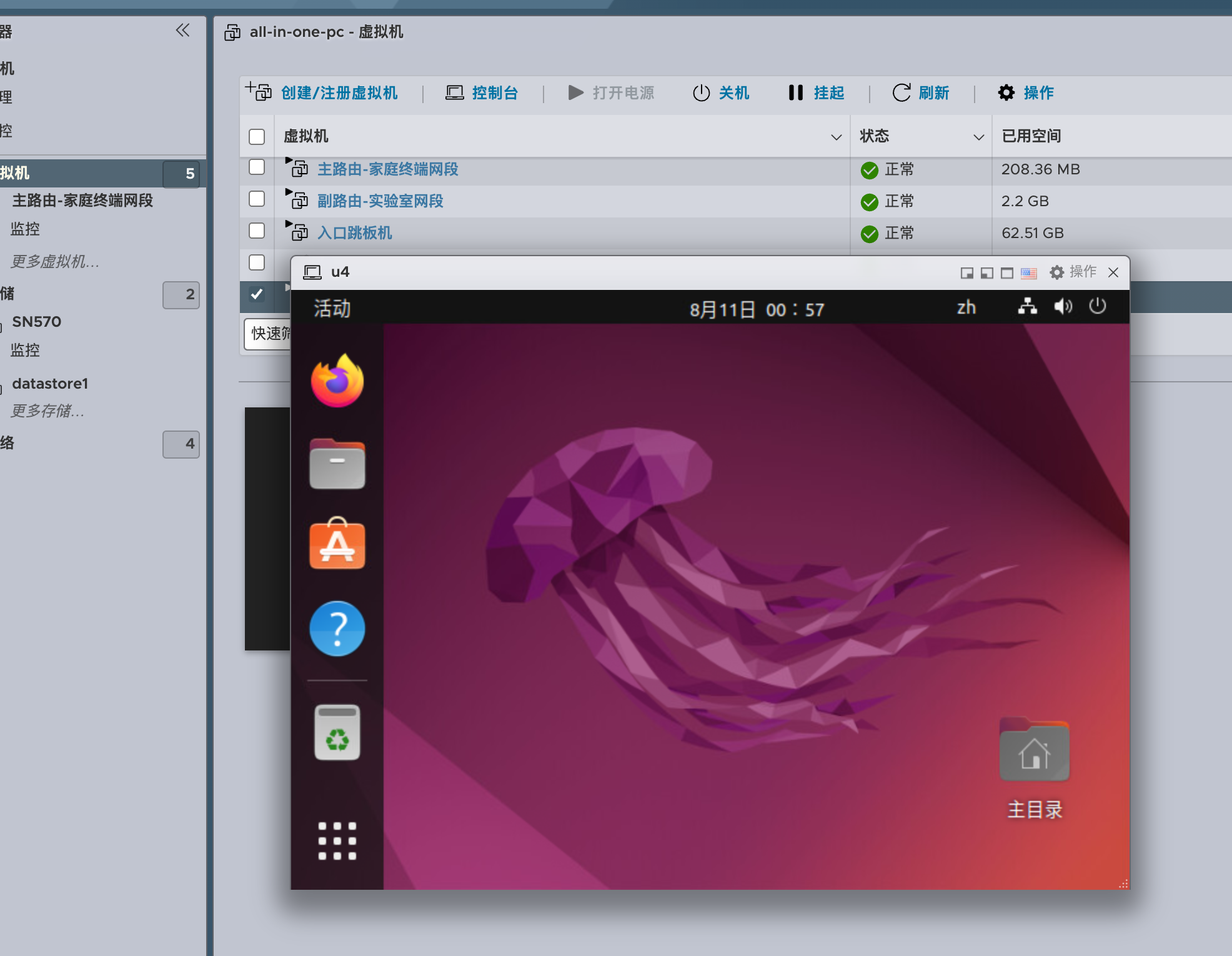
Task: Click 更多存储... in the navigator
Action: click(x=47, y=411)
